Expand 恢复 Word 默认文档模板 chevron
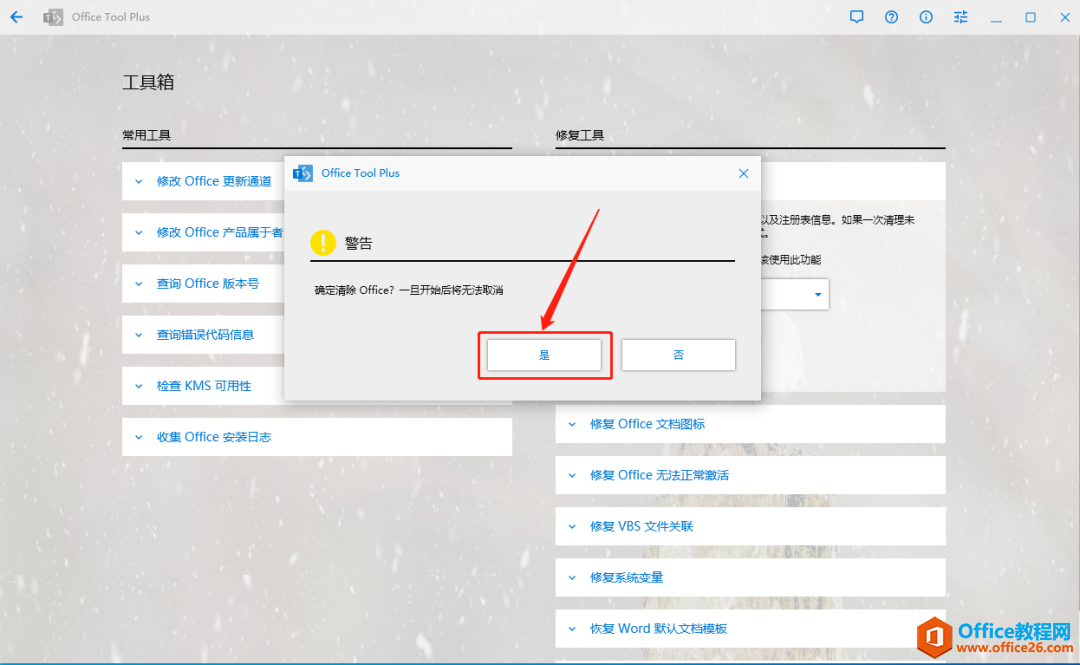This screenshot has height=665, width=1080. 572,628
